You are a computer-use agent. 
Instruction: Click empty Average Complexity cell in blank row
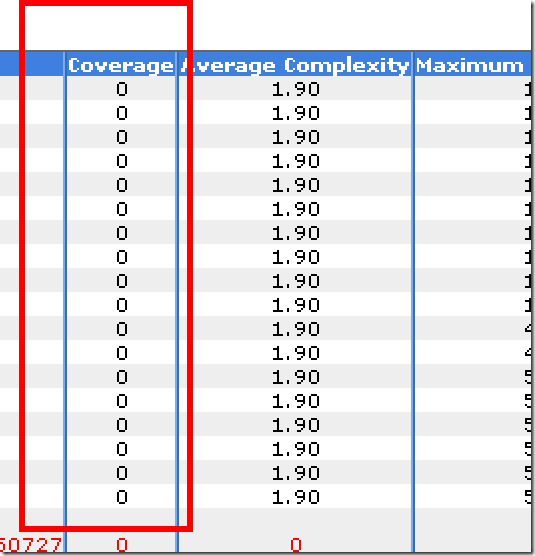click(296, 520)
